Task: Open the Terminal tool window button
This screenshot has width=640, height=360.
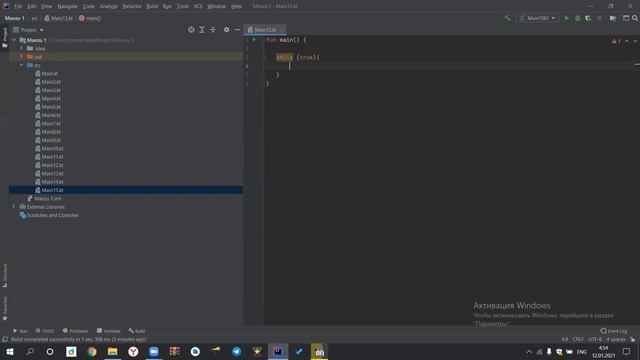Action: point(109,331)
